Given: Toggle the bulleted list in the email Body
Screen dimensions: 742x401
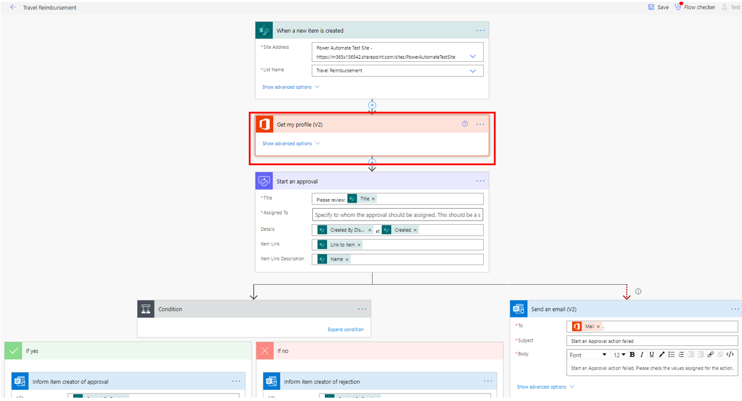Looking at the screenshot, I should (x=671, y=355).
